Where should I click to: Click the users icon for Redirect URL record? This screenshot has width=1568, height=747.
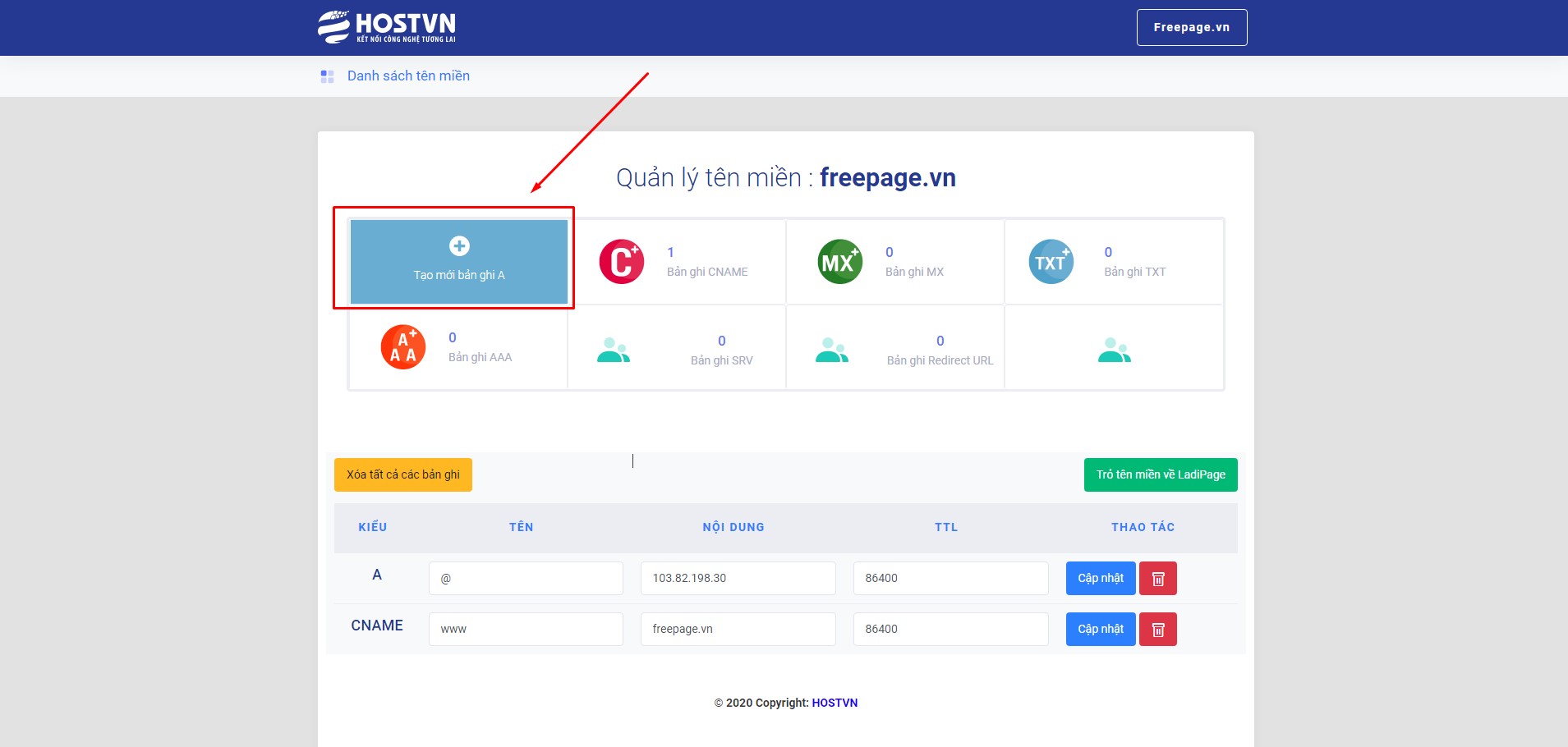click(832, 350)
